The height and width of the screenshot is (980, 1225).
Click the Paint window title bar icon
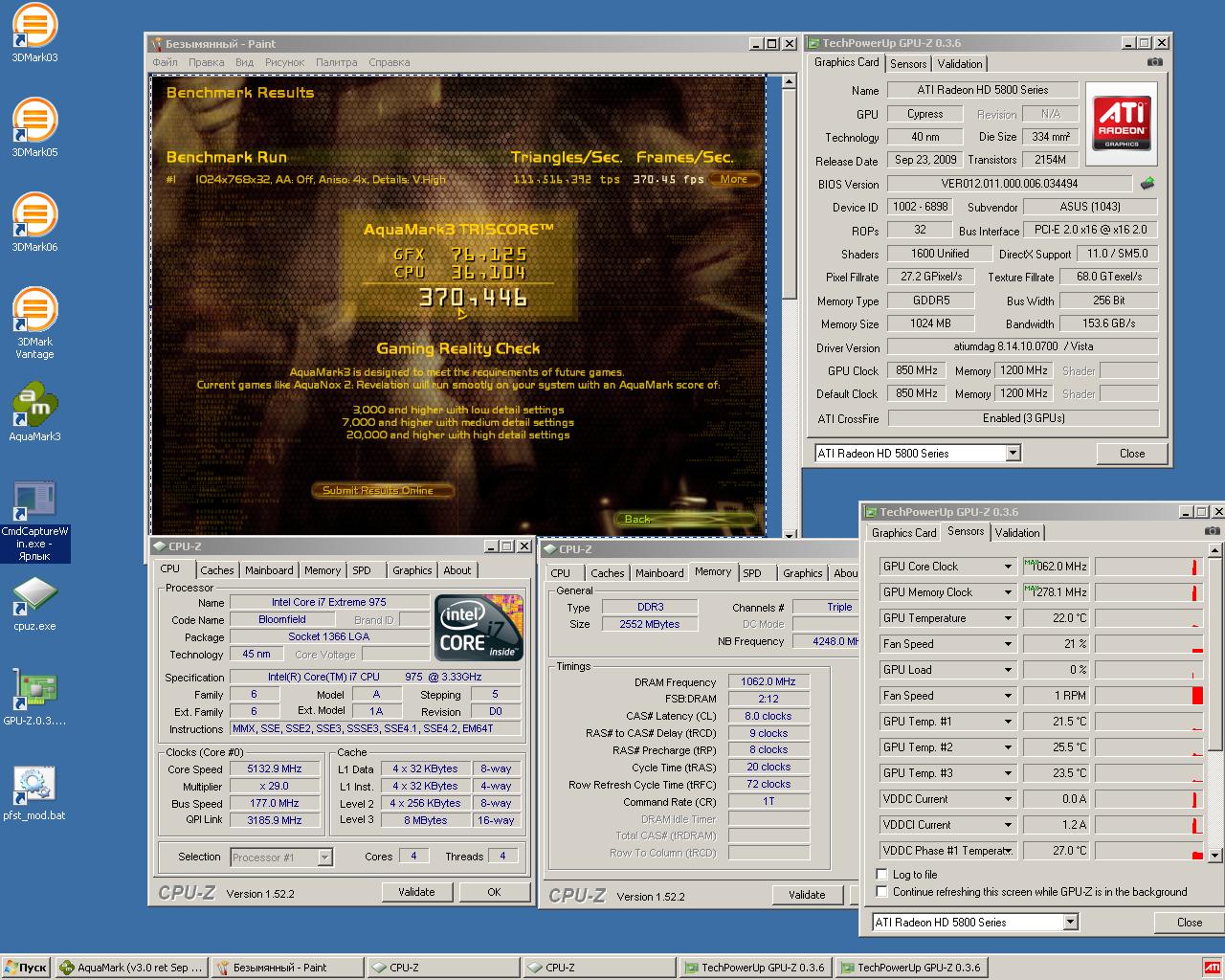click(158, 43)
